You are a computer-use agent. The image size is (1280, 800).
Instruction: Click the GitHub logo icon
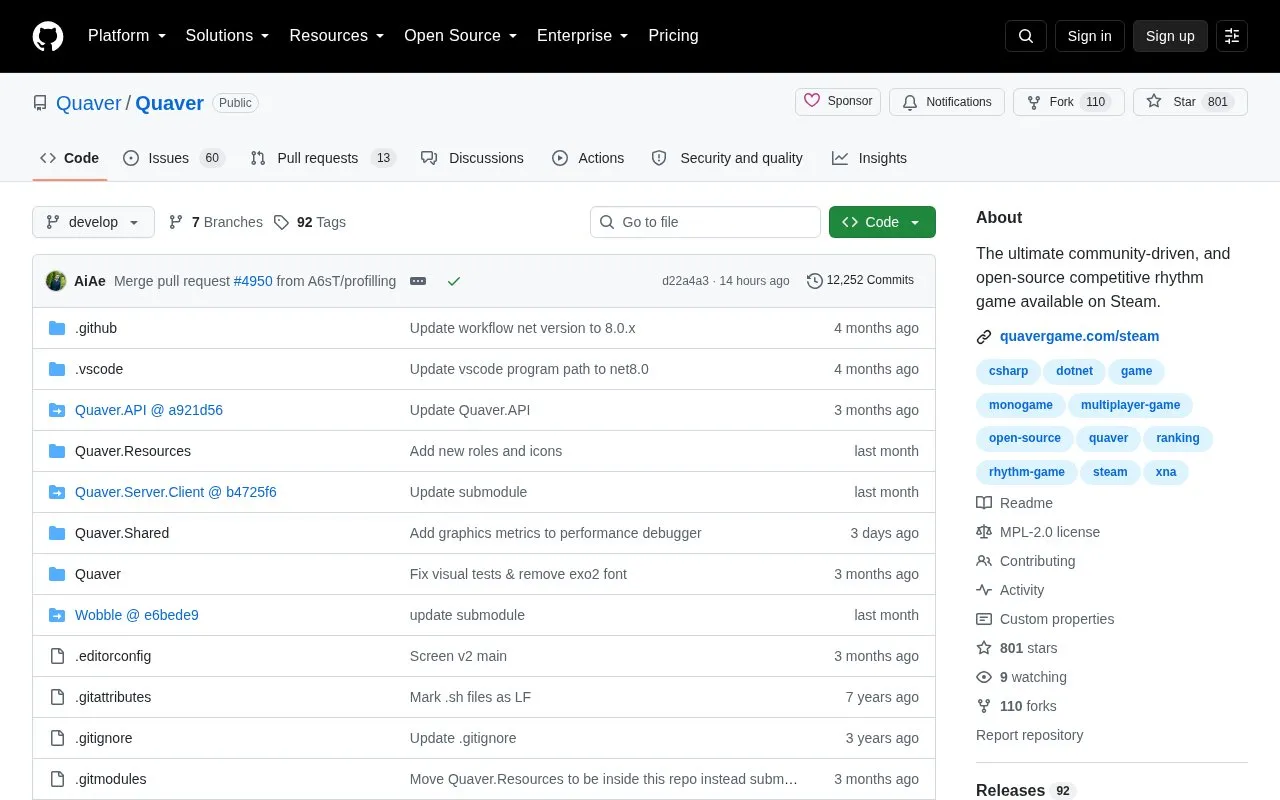pyautogui.click(x=48, y=36)
